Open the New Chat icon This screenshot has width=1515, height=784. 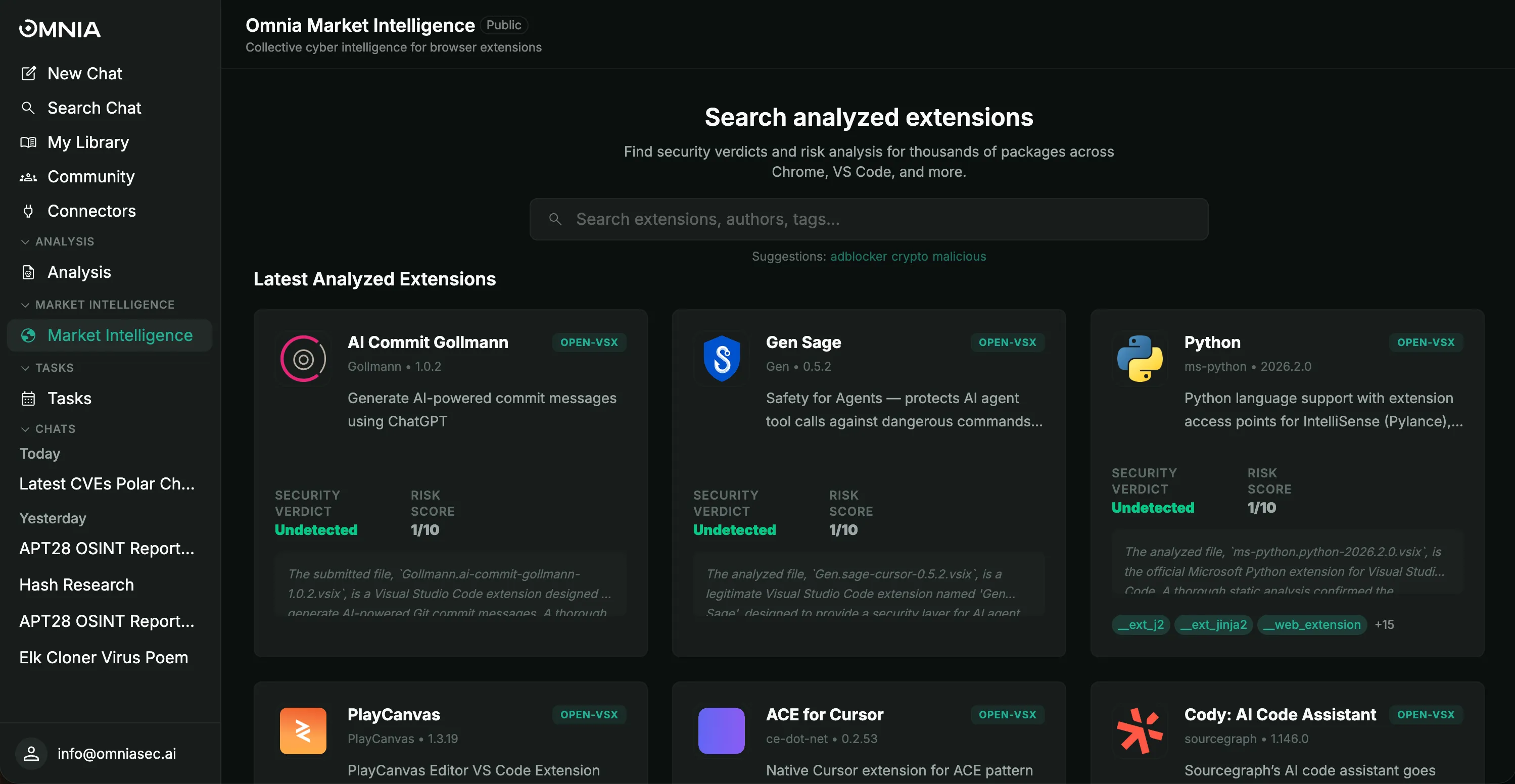pos(29,73)
